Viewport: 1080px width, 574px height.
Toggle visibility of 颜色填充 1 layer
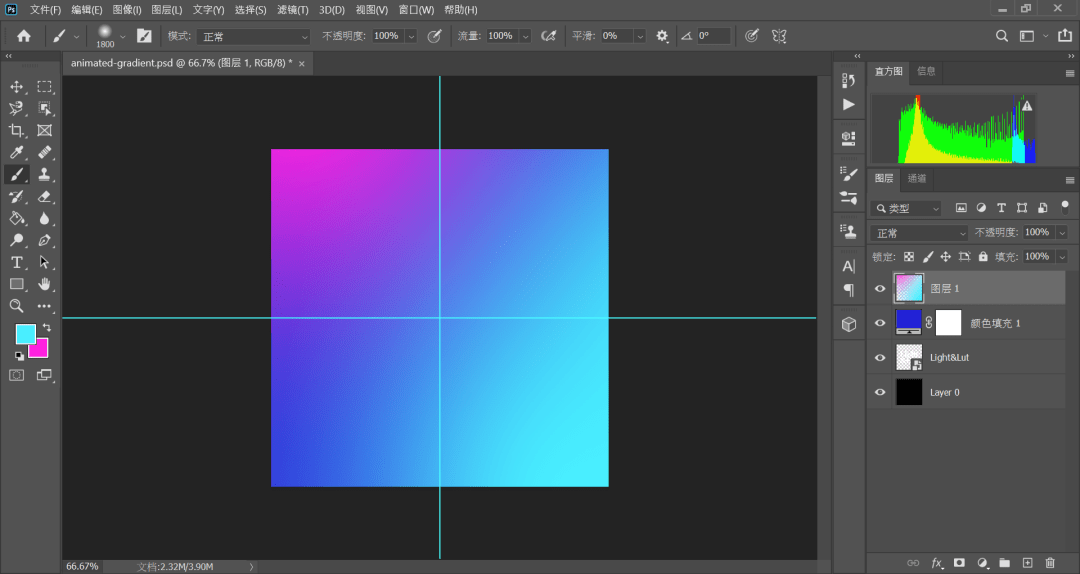click(880, 323)
